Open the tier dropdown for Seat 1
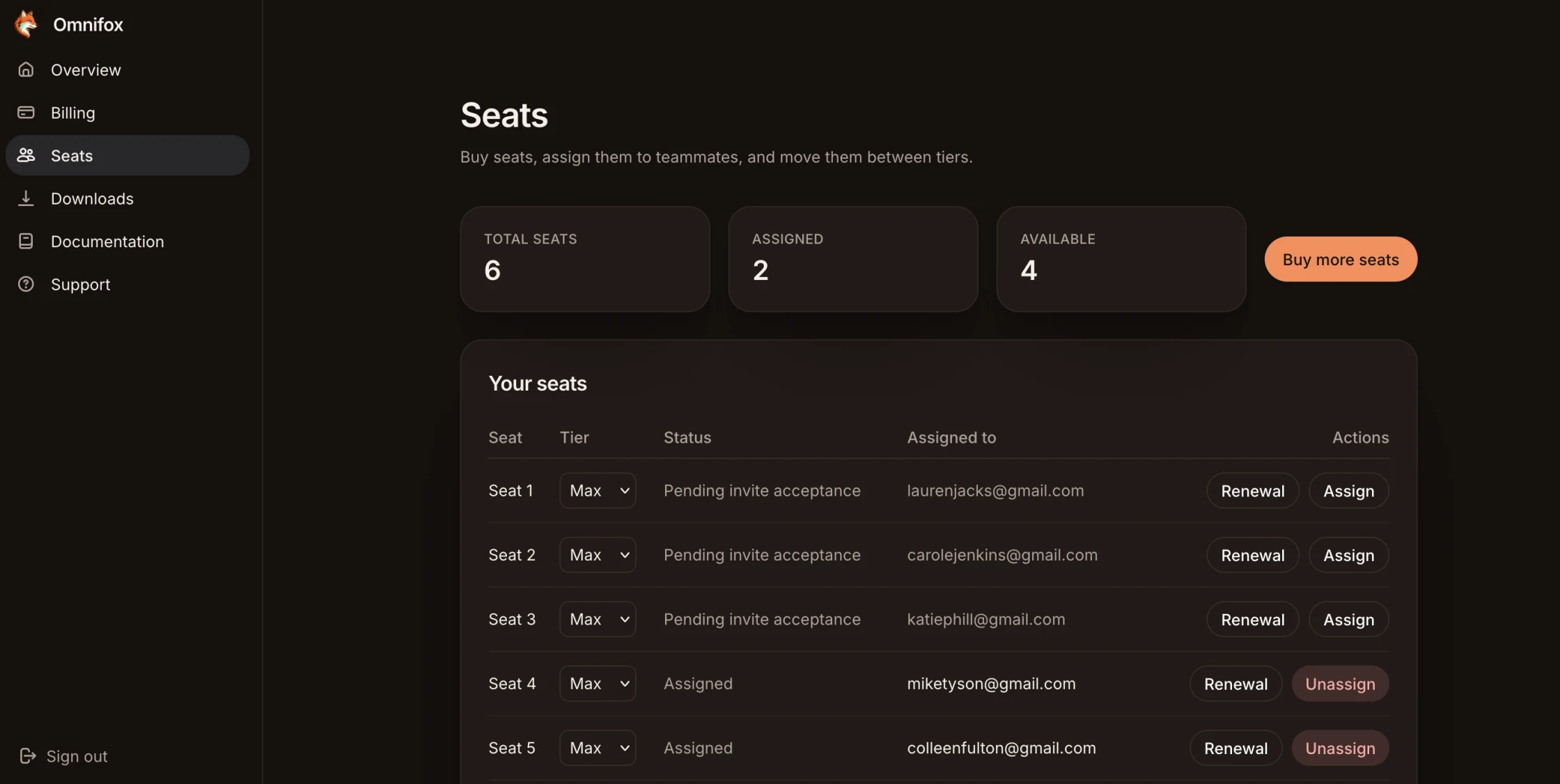The width and height of the screenshot is (1560, 784). click(598, 491)
